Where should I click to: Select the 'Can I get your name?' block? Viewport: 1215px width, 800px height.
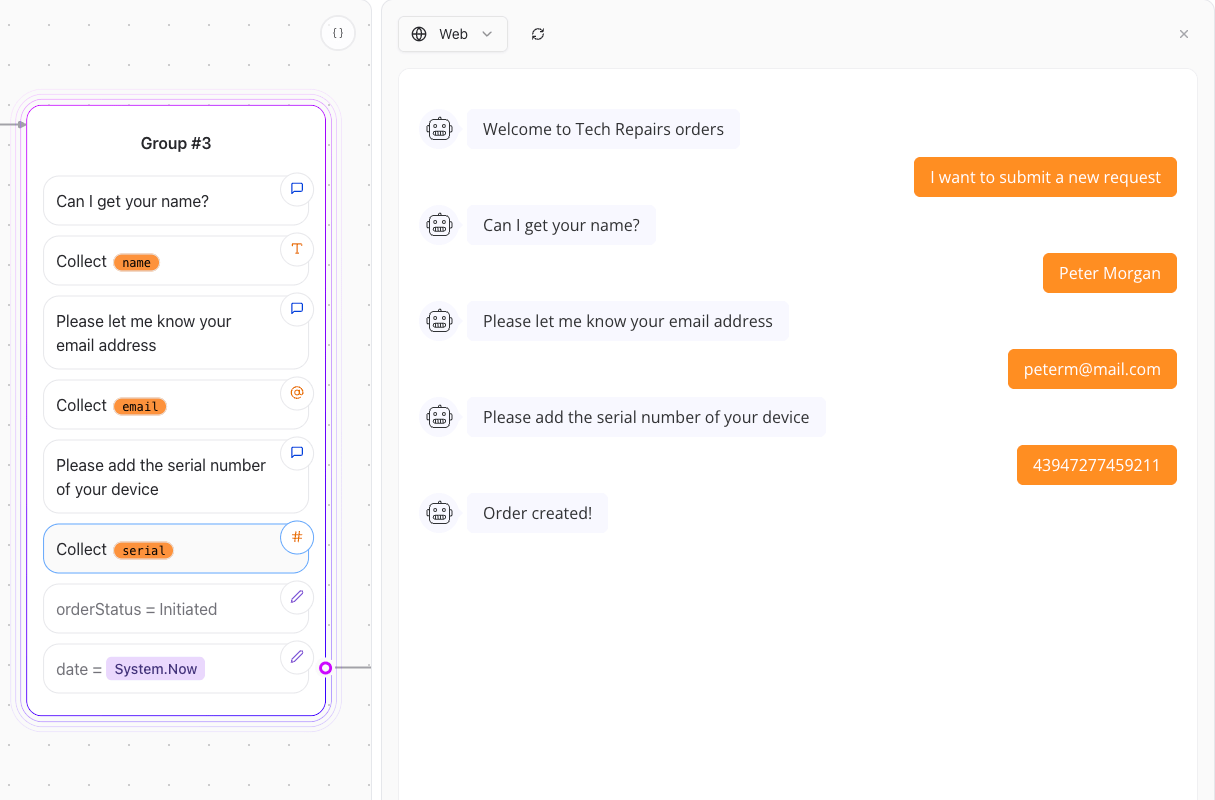[x=176, y=201]
